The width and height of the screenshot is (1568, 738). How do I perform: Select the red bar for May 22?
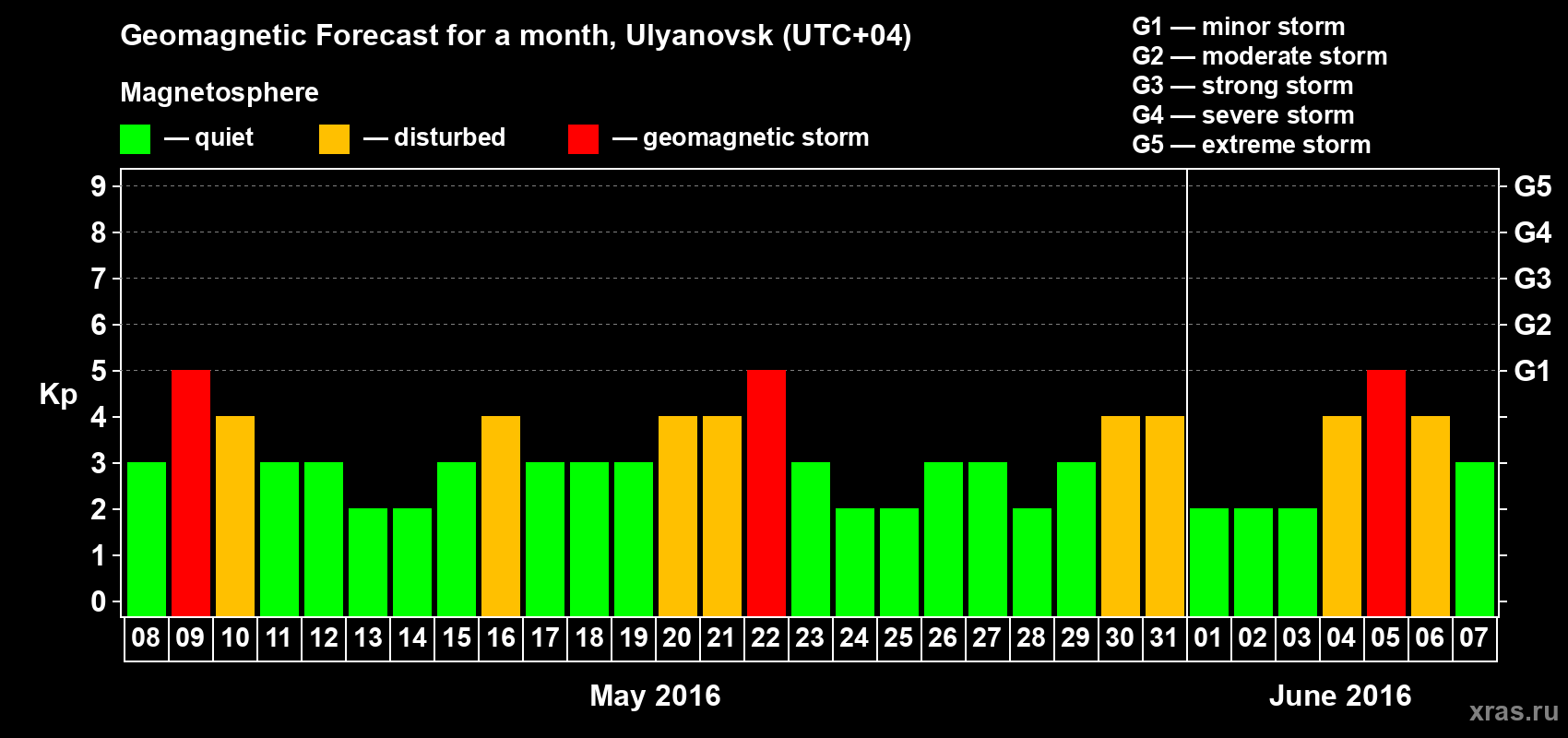click(x=766, y=493)
